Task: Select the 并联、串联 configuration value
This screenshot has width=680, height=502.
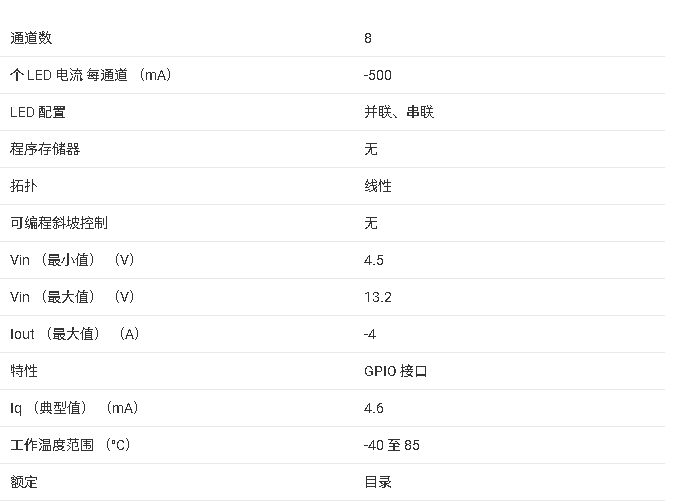Action: (399, 112)
